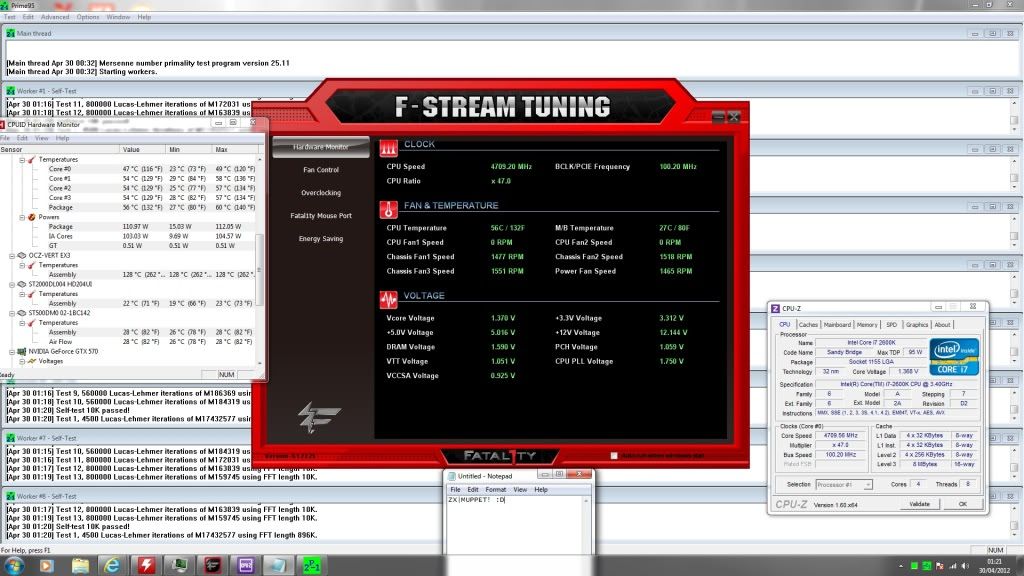Click the Validate button in CPU-Z

click(x=919, y=504)
